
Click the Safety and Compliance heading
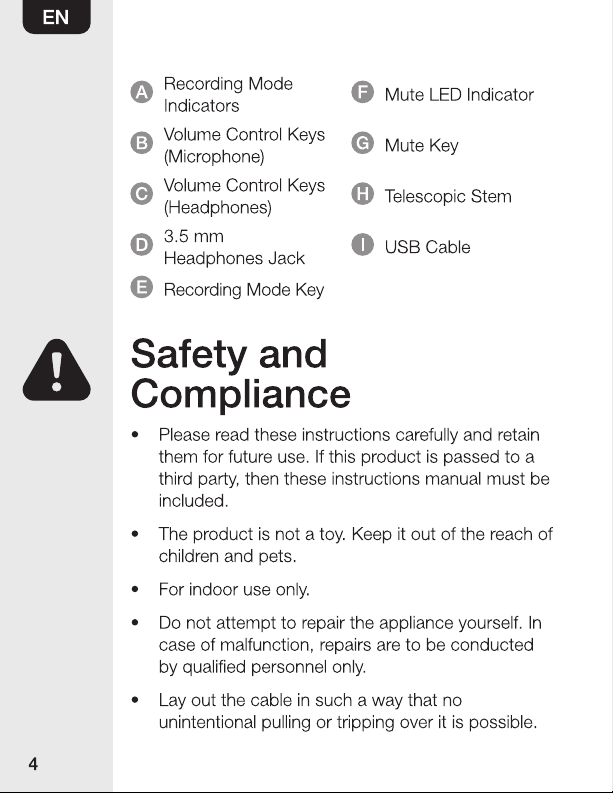(241, 373)
